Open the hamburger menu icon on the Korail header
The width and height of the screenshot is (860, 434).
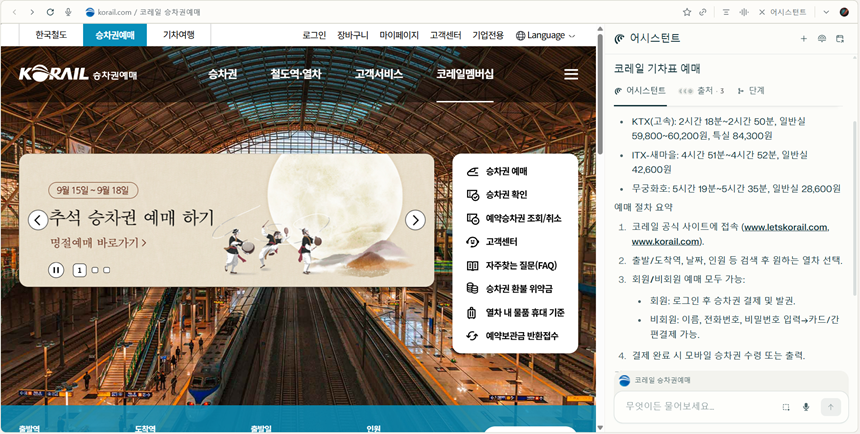(x=571, y=74)
